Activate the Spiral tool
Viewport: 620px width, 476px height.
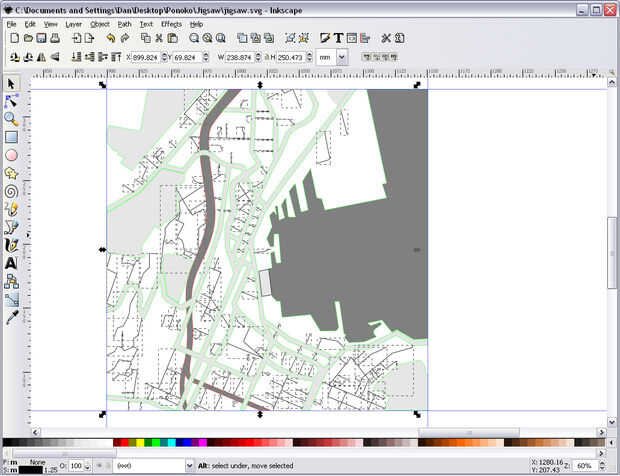[x=11, y=191]
